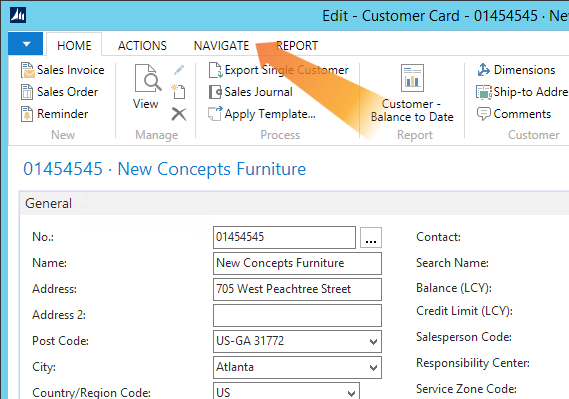Viewport: 569px width, 399px height.
Task: Open customer Comments
Action: point(514,114)
